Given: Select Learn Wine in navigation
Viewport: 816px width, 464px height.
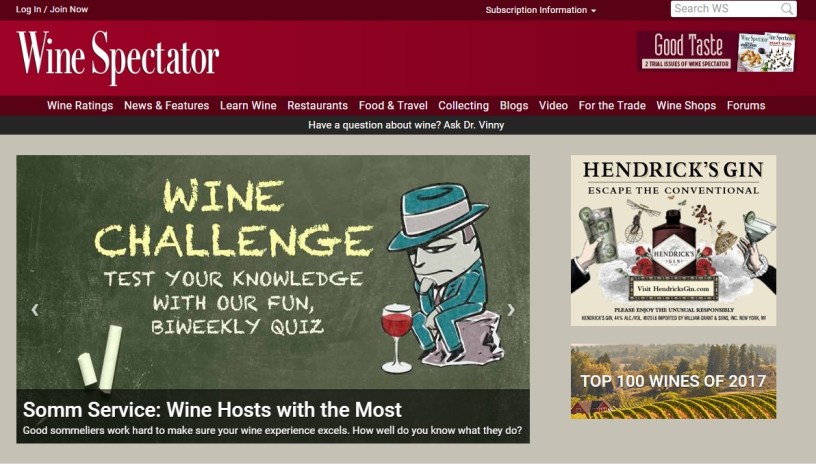Looking at the screenshot, I should pos(248,106).
